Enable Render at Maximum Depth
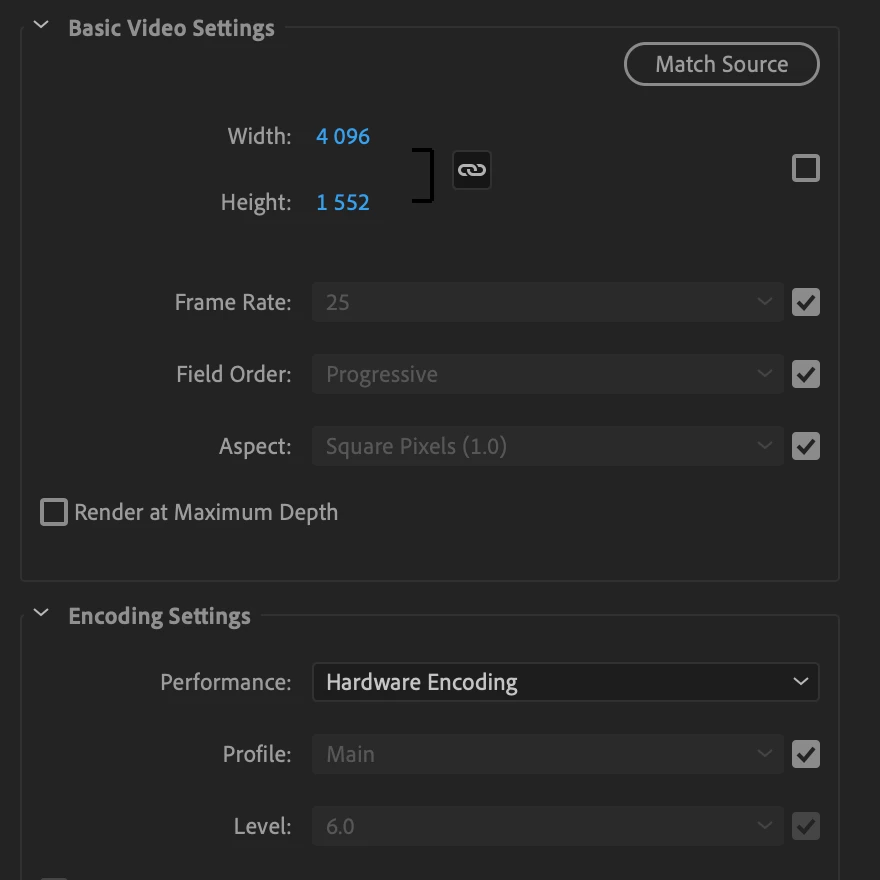Image resolution: width=880 pixels, height=880 pixels. [x=54, y=512]
